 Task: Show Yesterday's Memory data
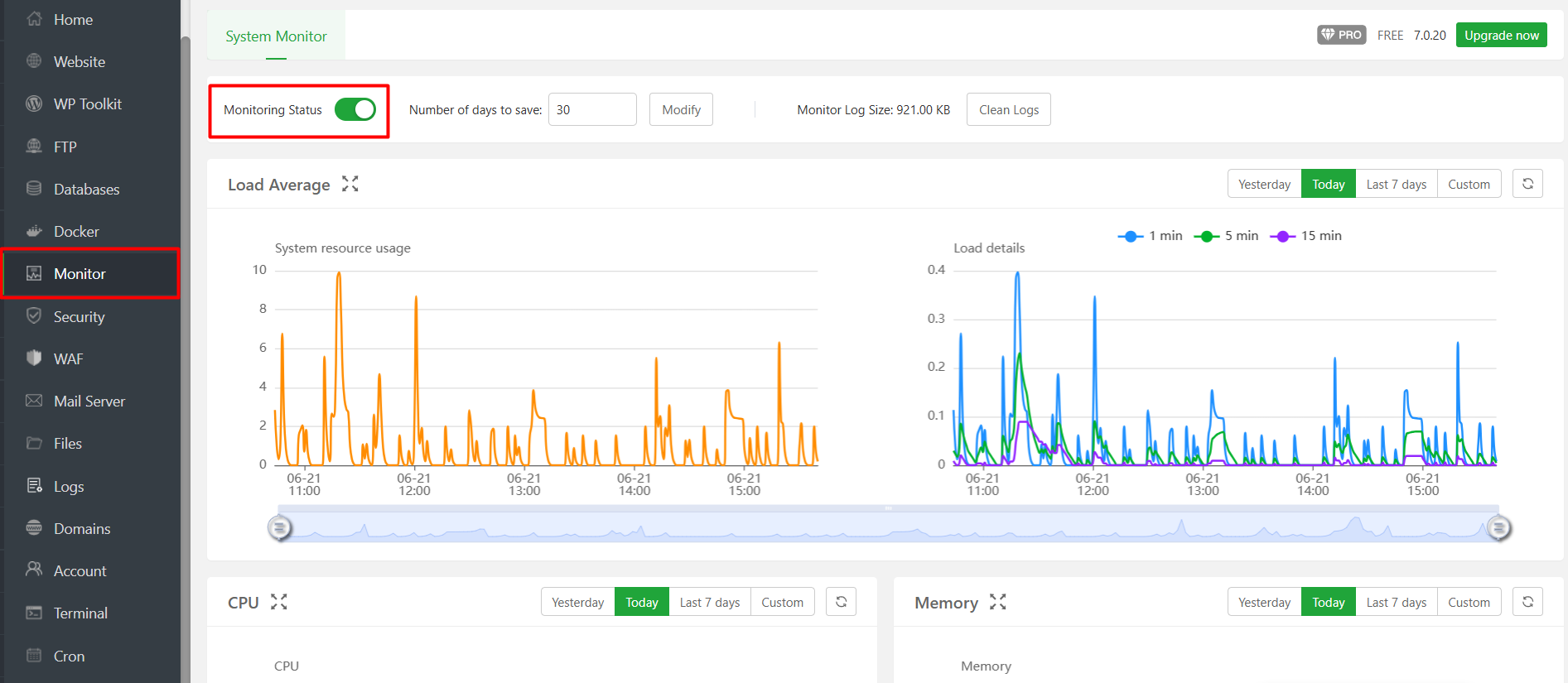coord(1264,602)
